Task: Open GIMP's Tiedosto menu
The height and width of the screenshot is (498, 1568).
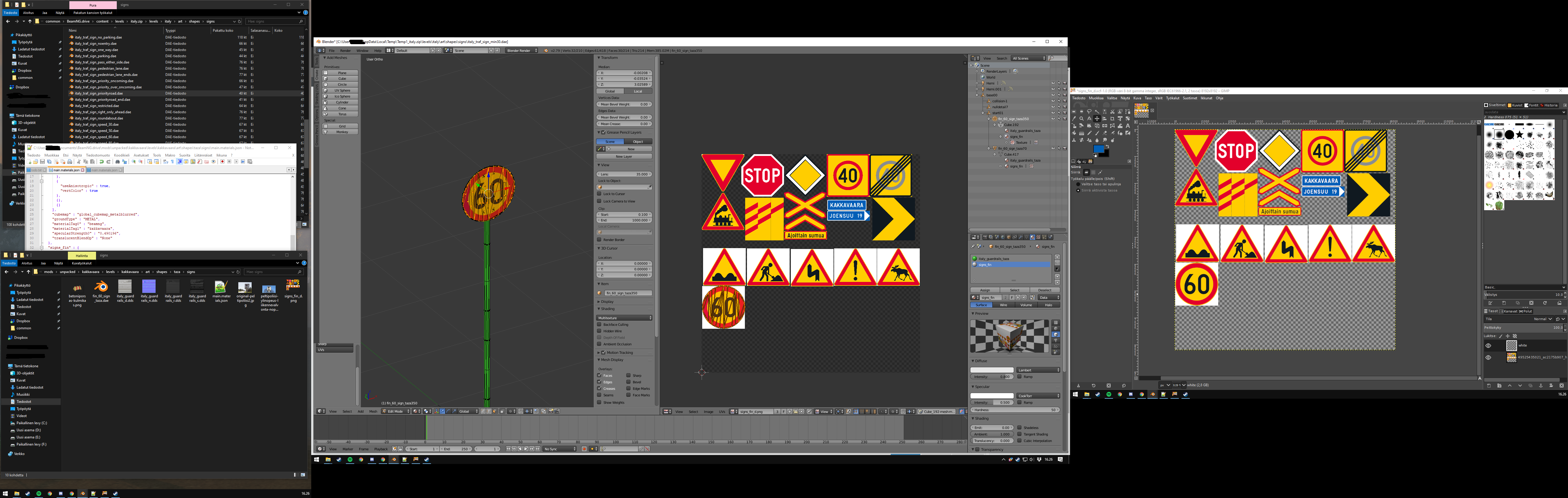Action: pyautogui.click(x=1079, y=98)
